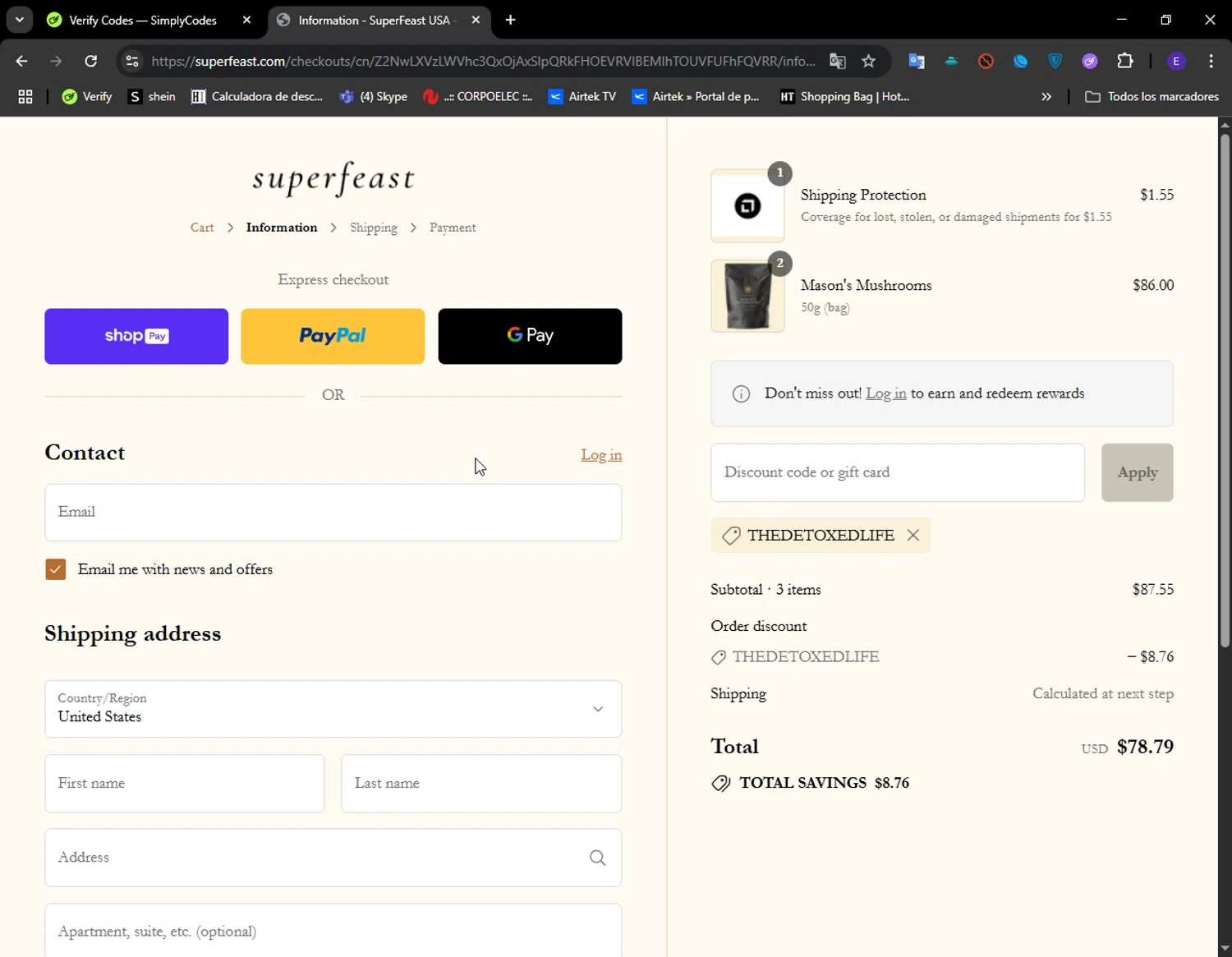Click the page vertical scrollbar
Screen dimensions: 1232x957
point(1225,390)
